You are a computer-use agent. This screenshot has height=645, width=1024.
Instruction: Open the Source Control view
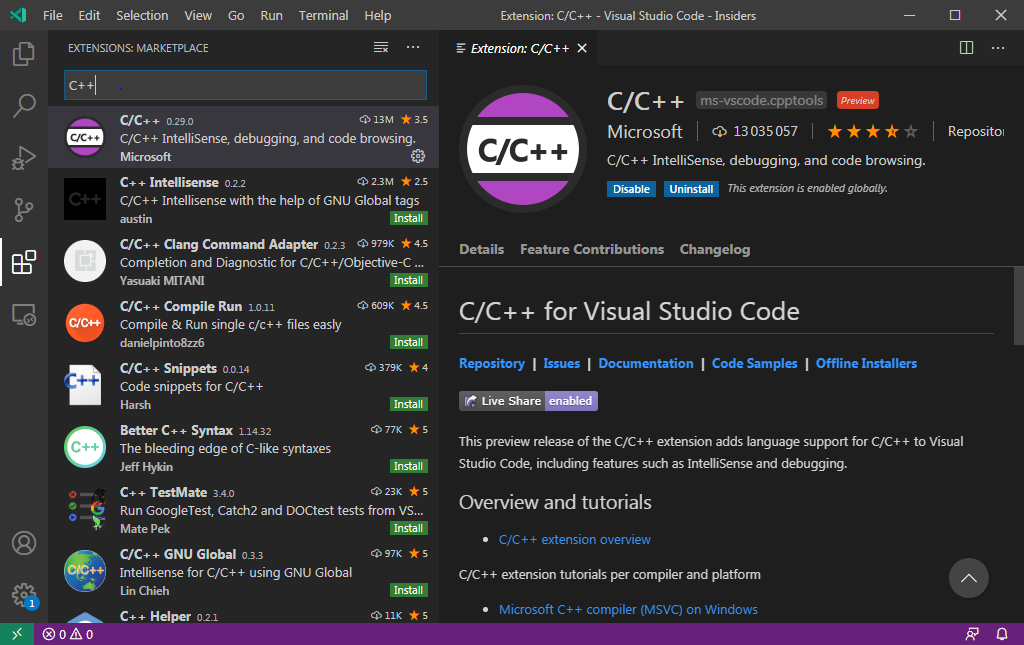coord(22,209)
